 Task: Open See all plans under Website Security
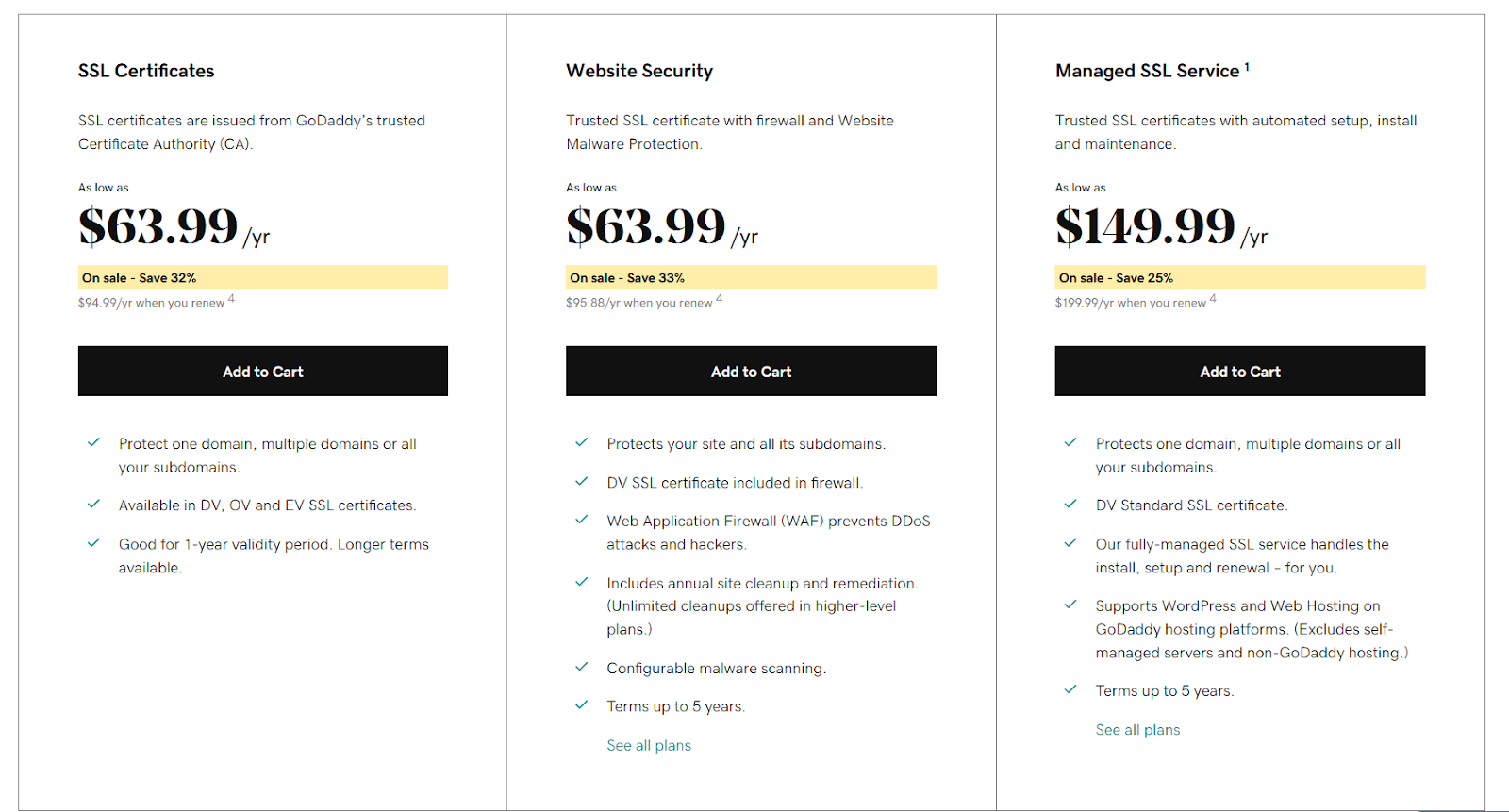[x=649, y=745]
